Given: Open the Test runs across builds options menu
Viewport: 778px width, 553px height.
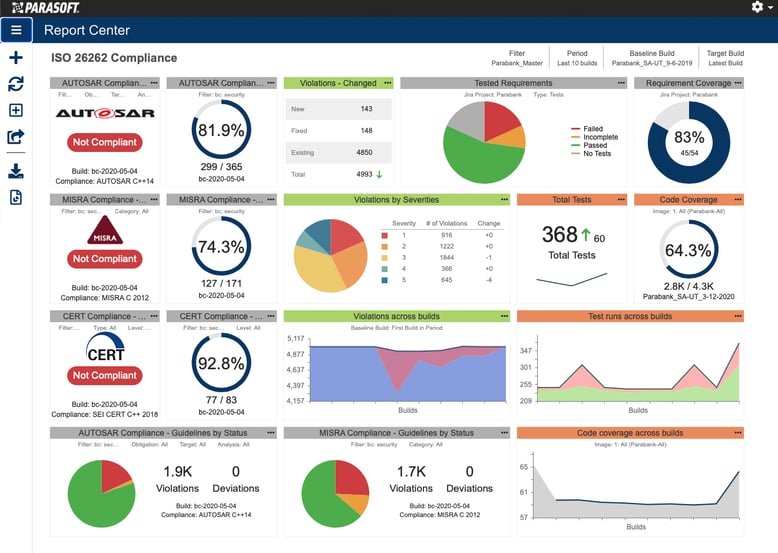Looking at the screenshot, I should (738, 316).
